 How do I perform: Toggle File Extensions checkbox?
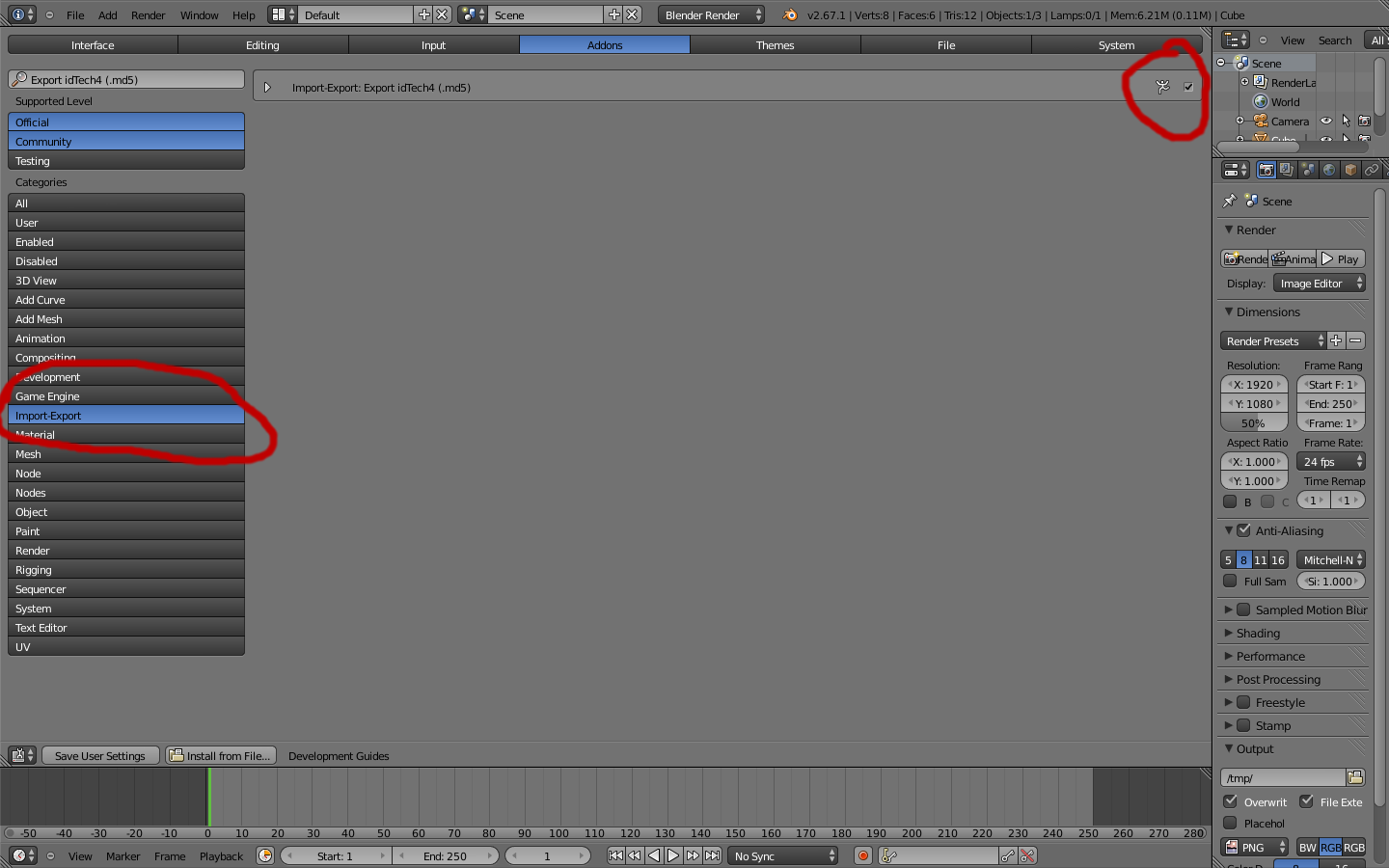pos(1306,801)
